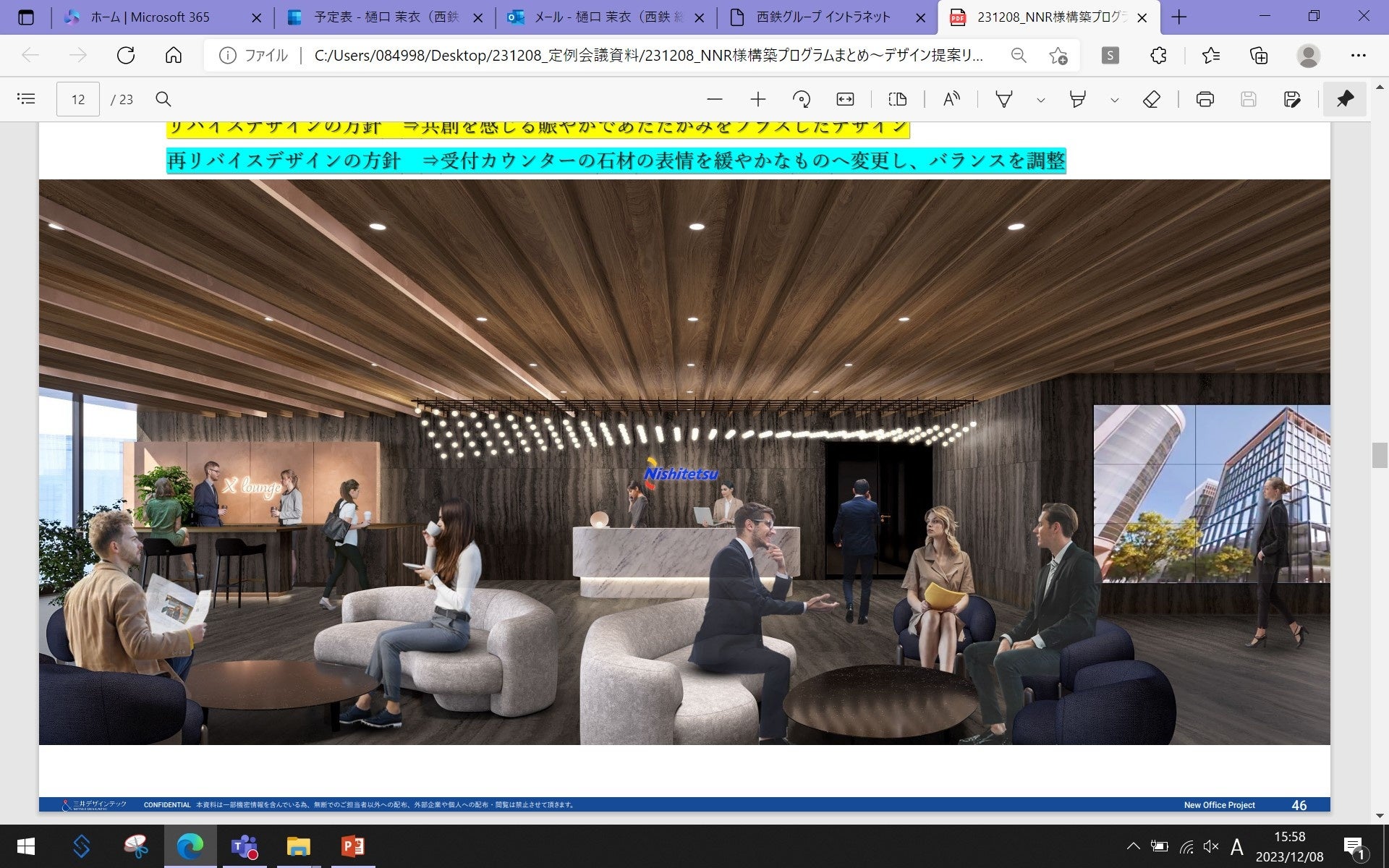Start Read aloud for the PDF
This screenshot has width=1389, height=868.
pyautogui.click(x=951, y=99)
